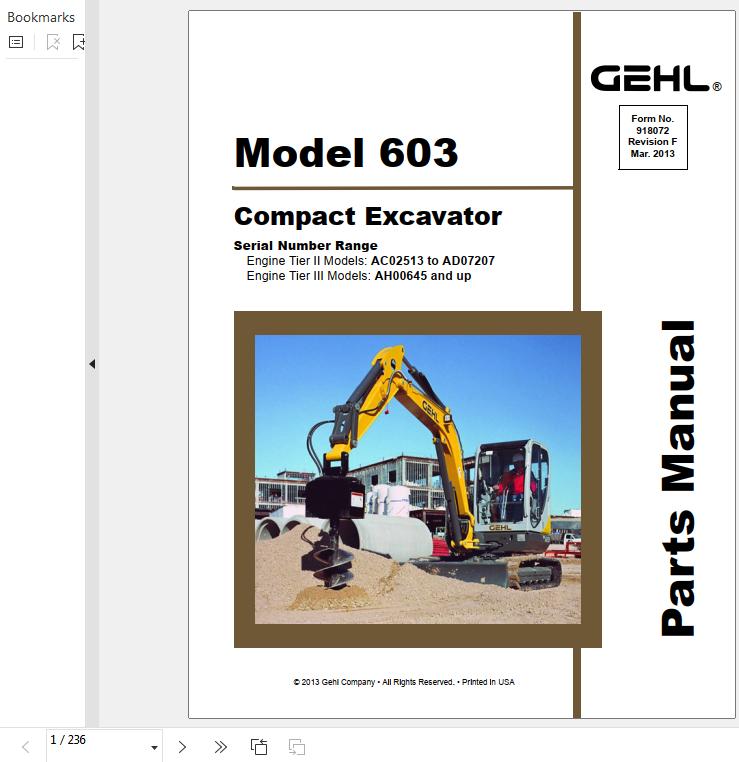Click the Serial Number Range label
This screenshot has width=739, height=762.
tap(306, 245)
